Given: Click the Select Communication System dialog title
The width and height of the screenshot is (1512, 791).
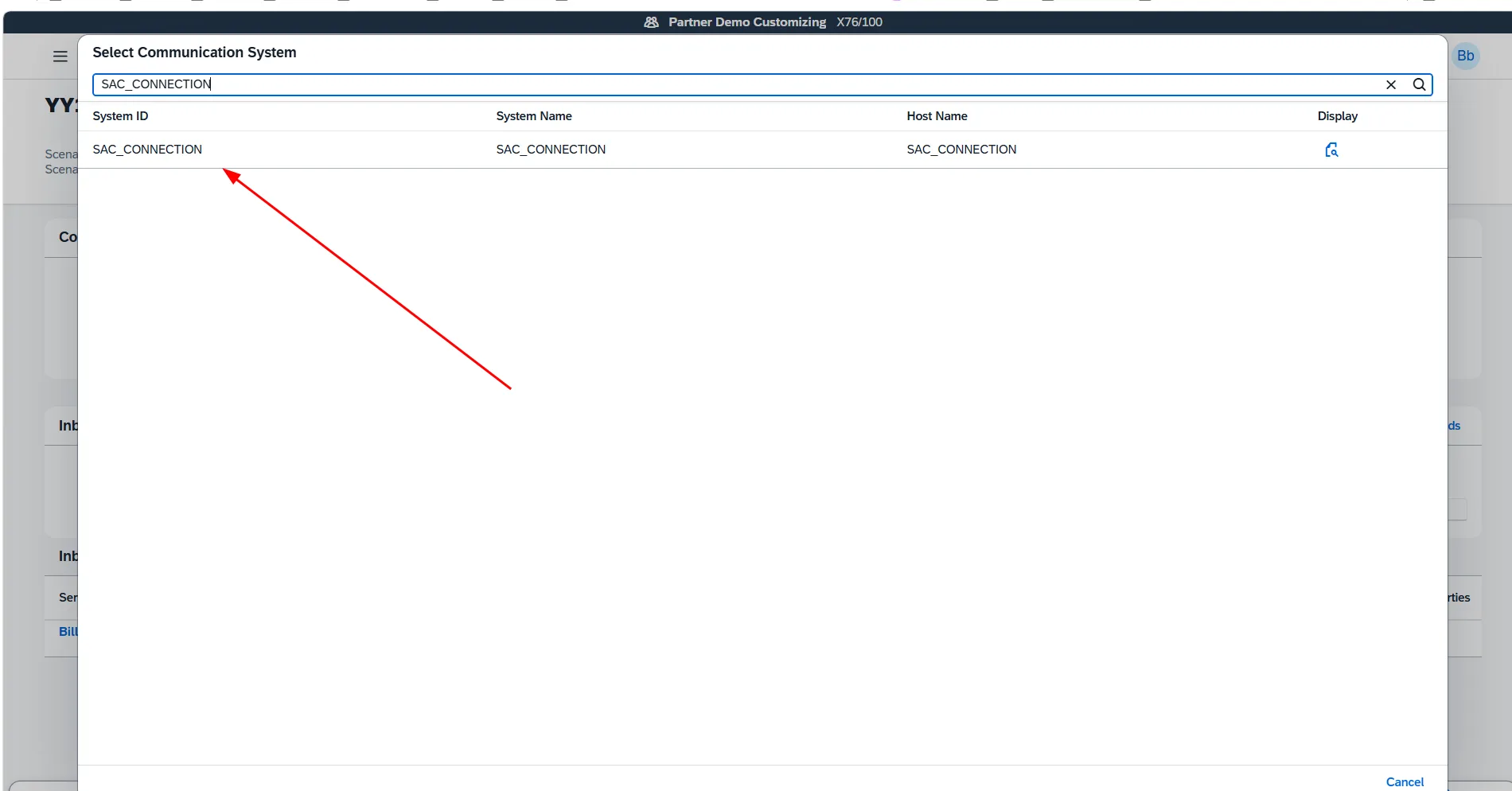Looking at the screenshot, I should pyautogui.click(x=194, y=53).
